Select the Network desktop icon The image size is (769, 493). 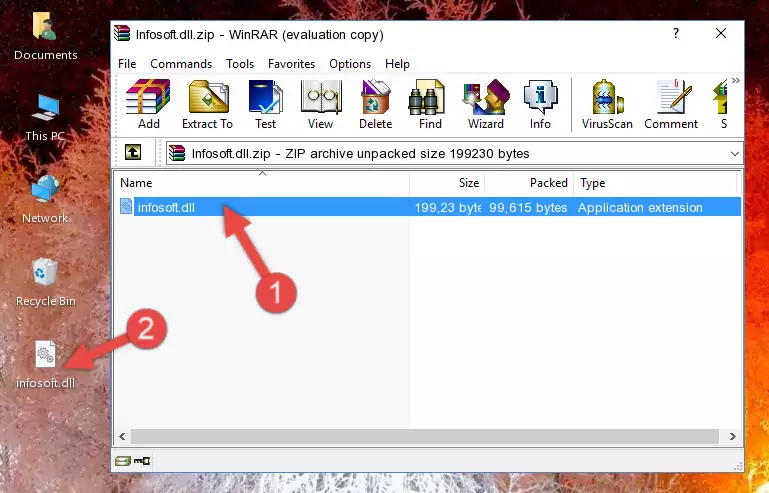[x=45, y=200]
